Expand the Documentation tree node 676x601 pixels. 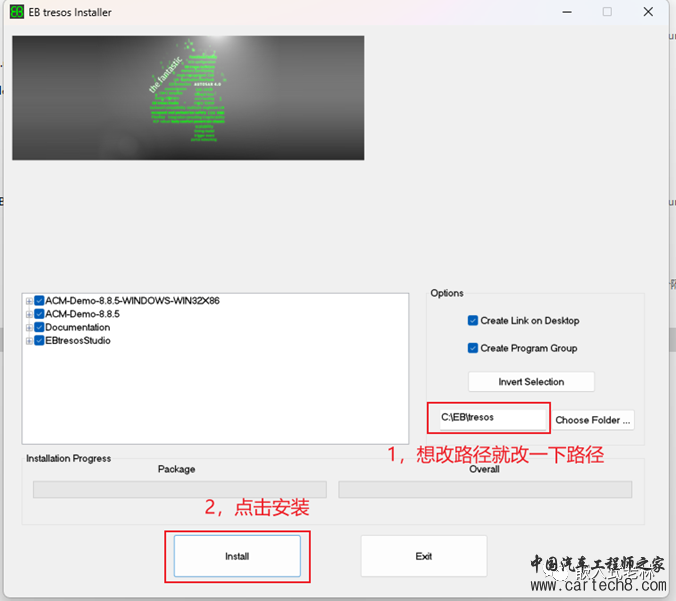[x=29, y=328]
